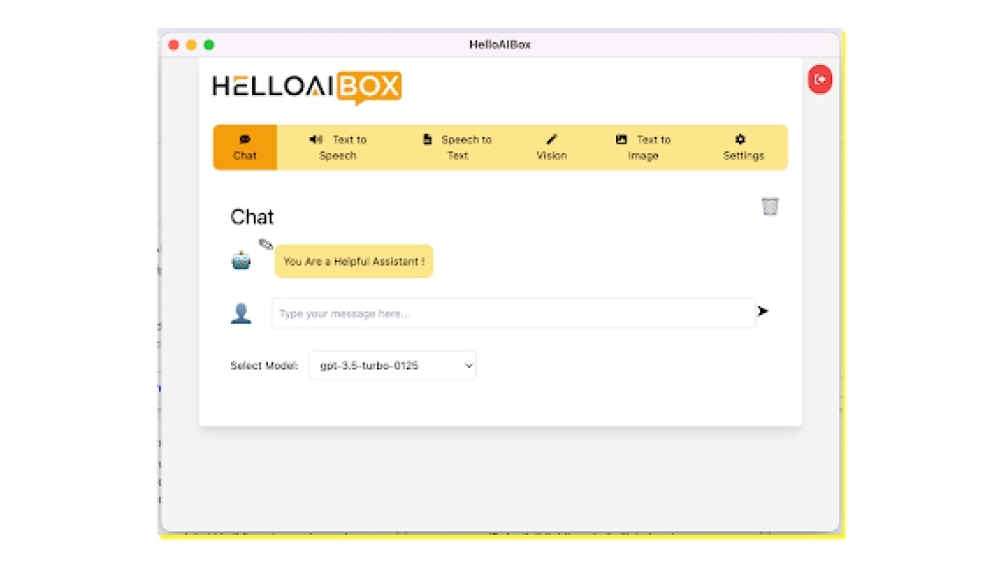Screen dimensions: 1000x563
Task: Click the 'Select Model:' label
Action: (x=264, y=365)
